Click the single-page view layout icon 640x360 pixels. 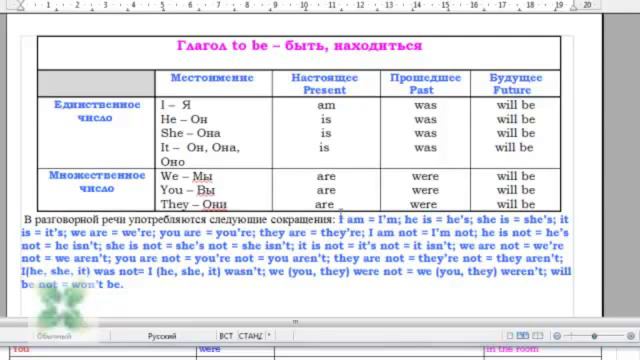(x=510, y=336)
